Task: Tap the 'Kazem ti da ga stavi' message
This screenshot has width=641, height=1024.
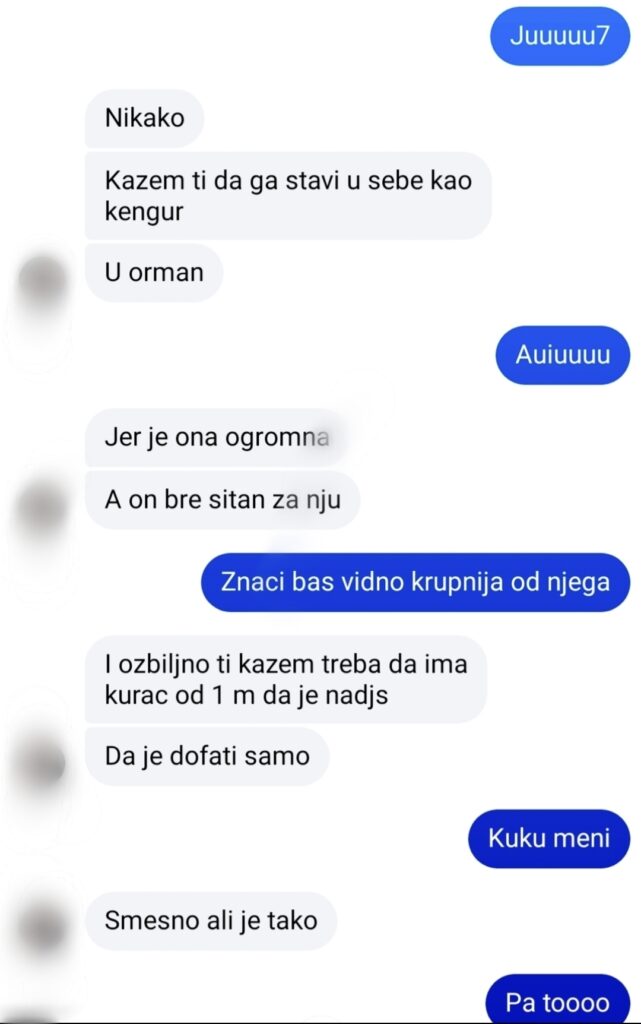Action: pos(288,196)
